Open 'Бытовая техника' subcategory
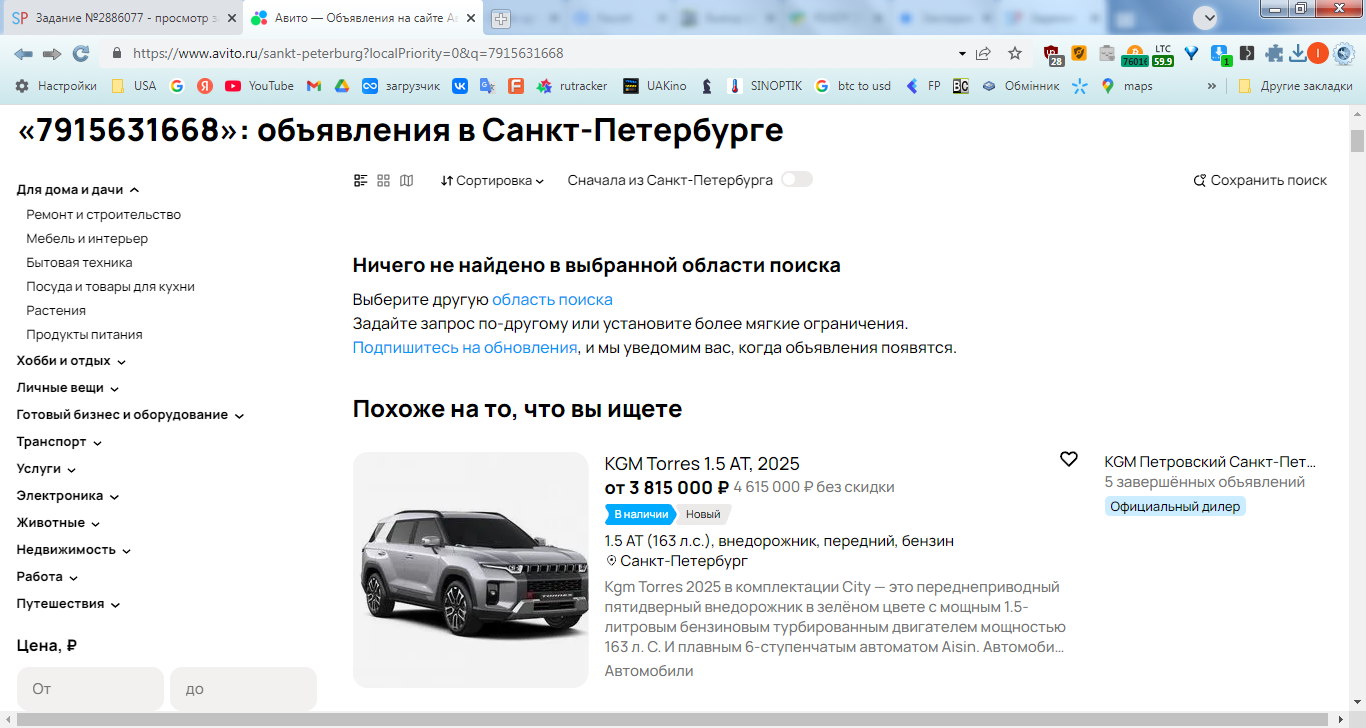Screen dimensions: 1366x728 [x=80, y=263]
